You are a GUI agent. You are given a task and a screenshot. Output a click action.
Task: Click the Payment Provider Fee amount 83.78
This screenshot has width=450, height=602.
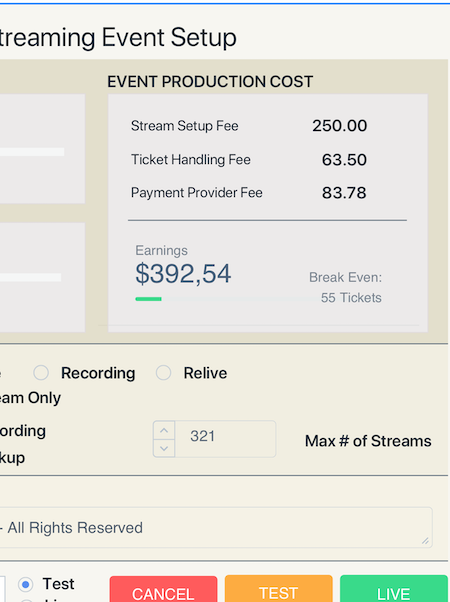point(344,193)
